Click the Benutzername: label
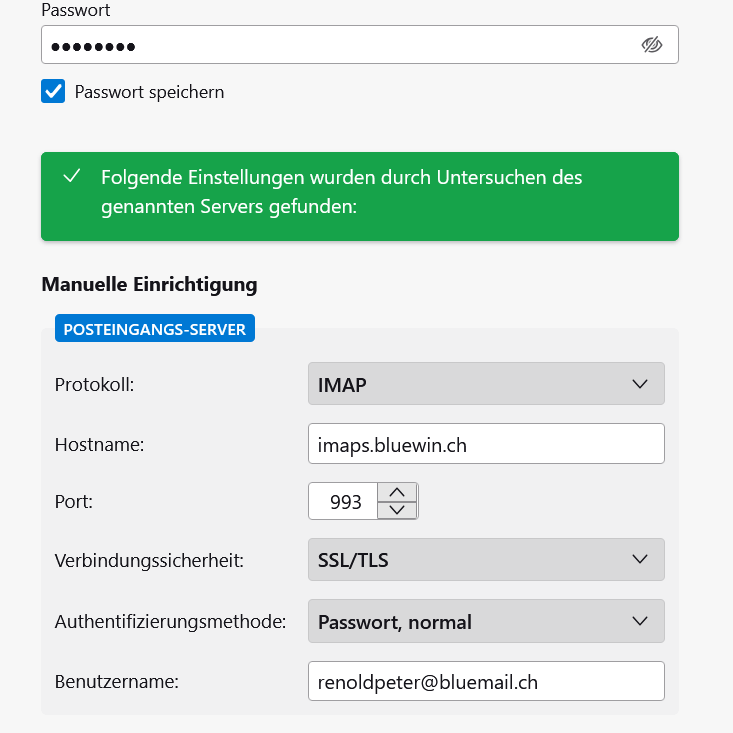 coord(116,682)
